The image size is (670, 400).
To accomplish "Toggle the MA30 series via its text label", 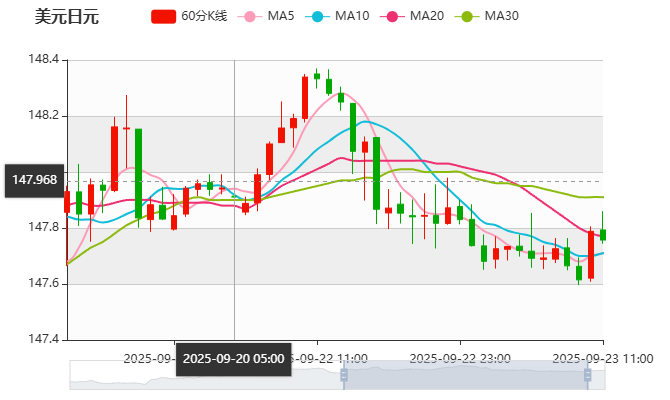I will [501, 16].
